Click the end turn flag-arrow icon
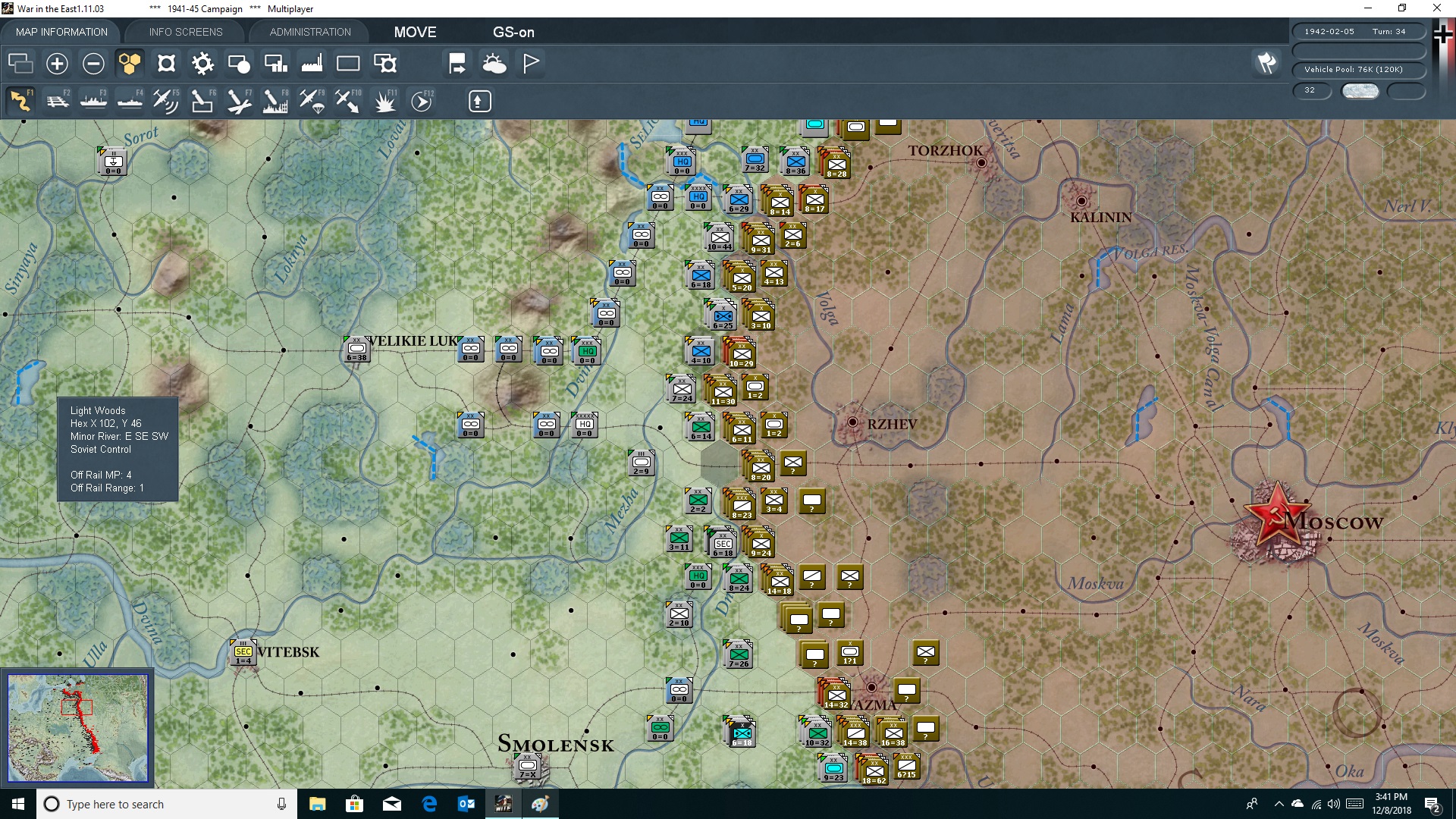The image size is (1456, 819). pyautogui.click(x=457, y=64)
